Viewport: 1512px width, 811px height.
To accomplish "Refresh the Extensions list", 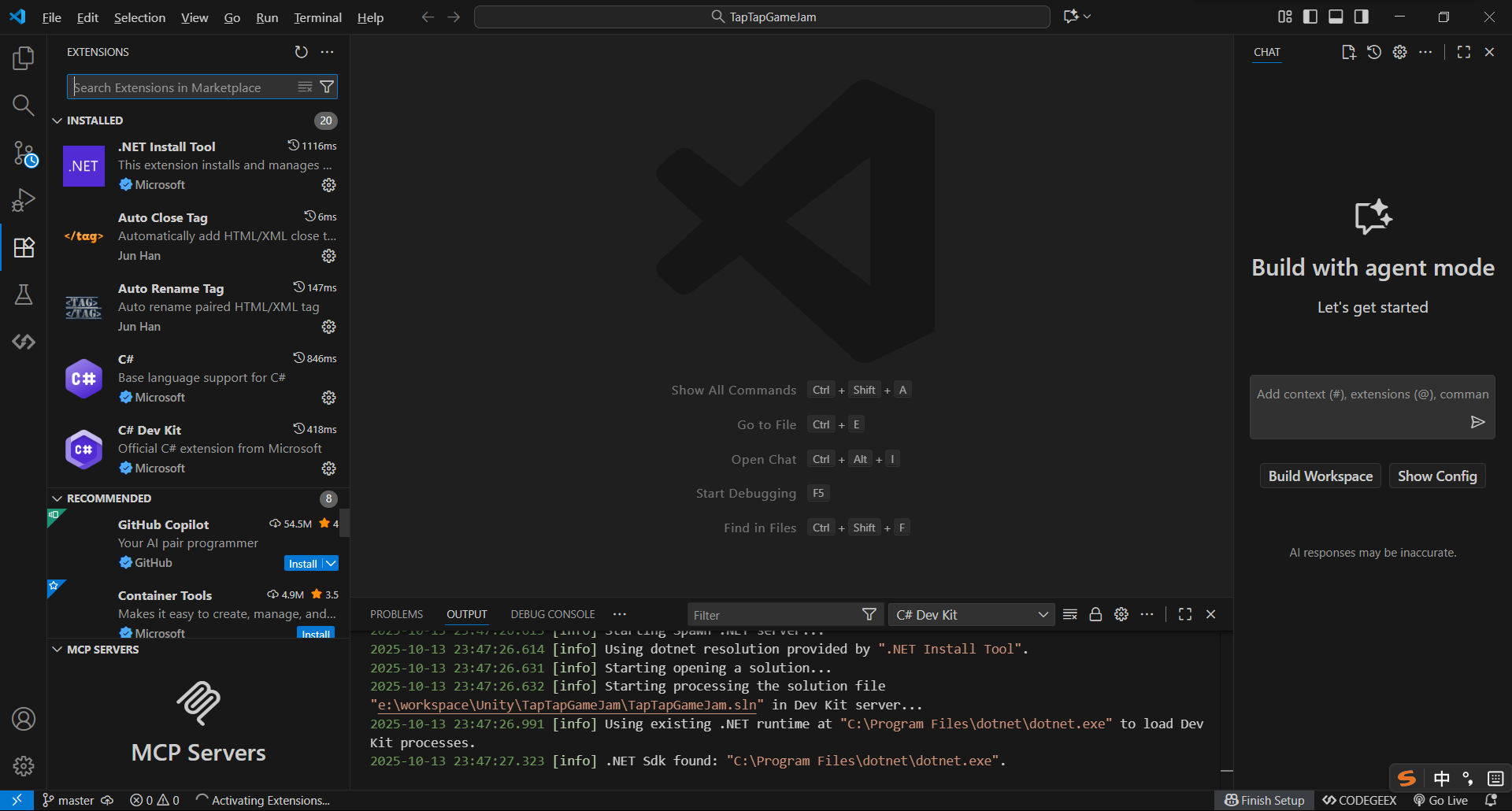I will (x=301, y=52).
